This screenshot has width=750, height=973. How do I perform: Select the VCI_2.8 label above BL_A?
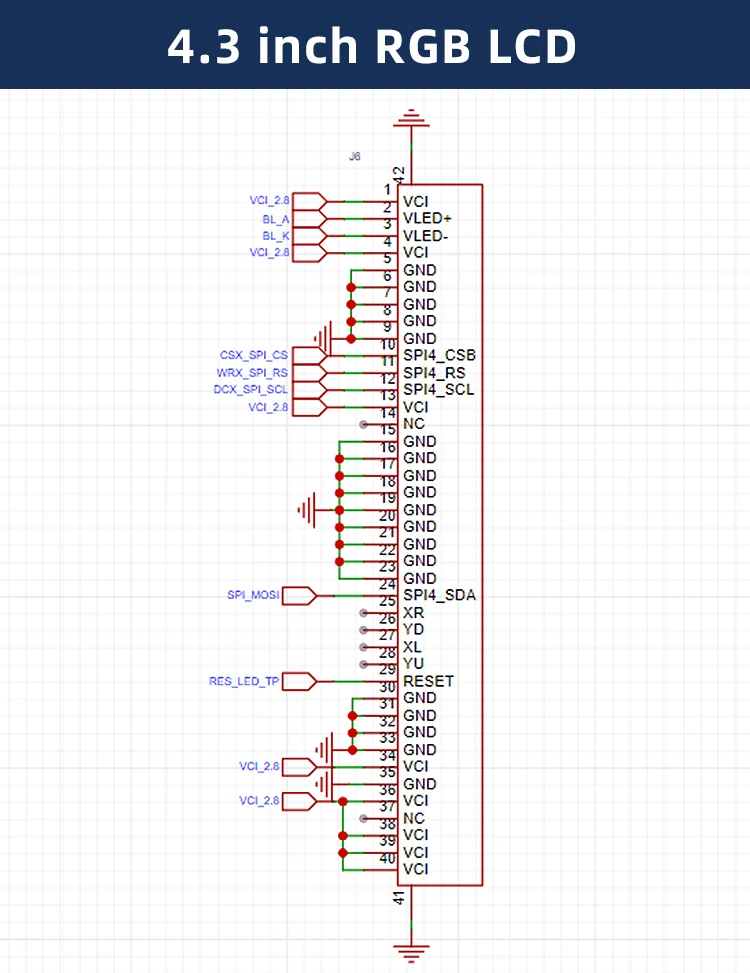coord(269,200)
